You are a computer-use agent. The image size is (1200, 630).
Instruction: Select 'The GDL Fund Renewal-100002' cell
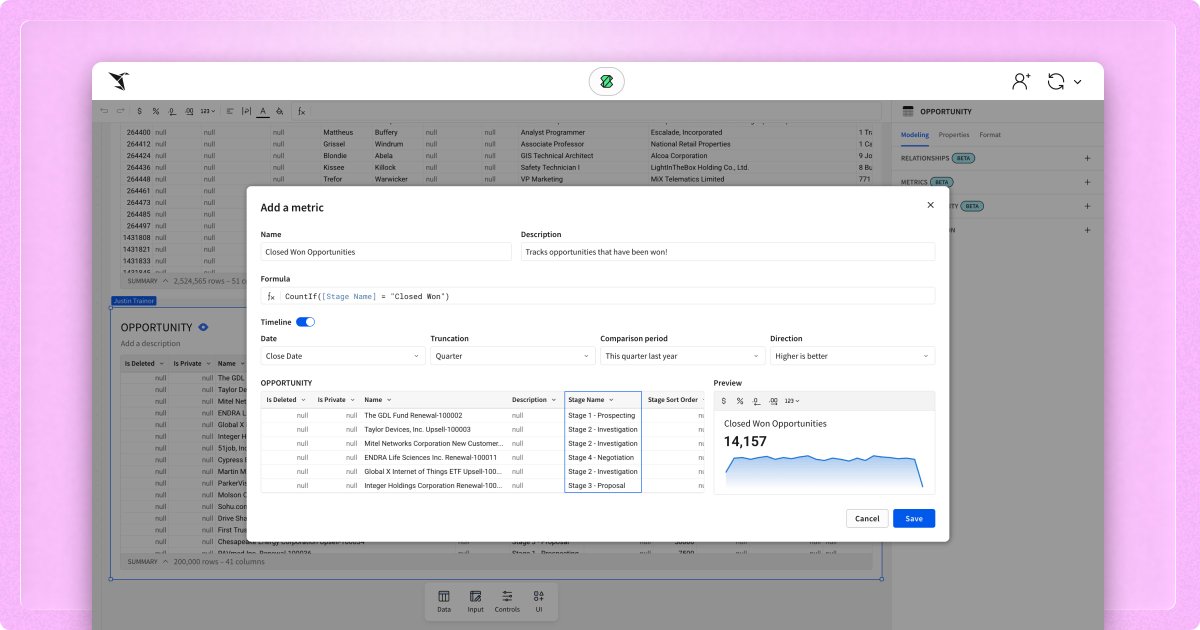click(434, 415)
